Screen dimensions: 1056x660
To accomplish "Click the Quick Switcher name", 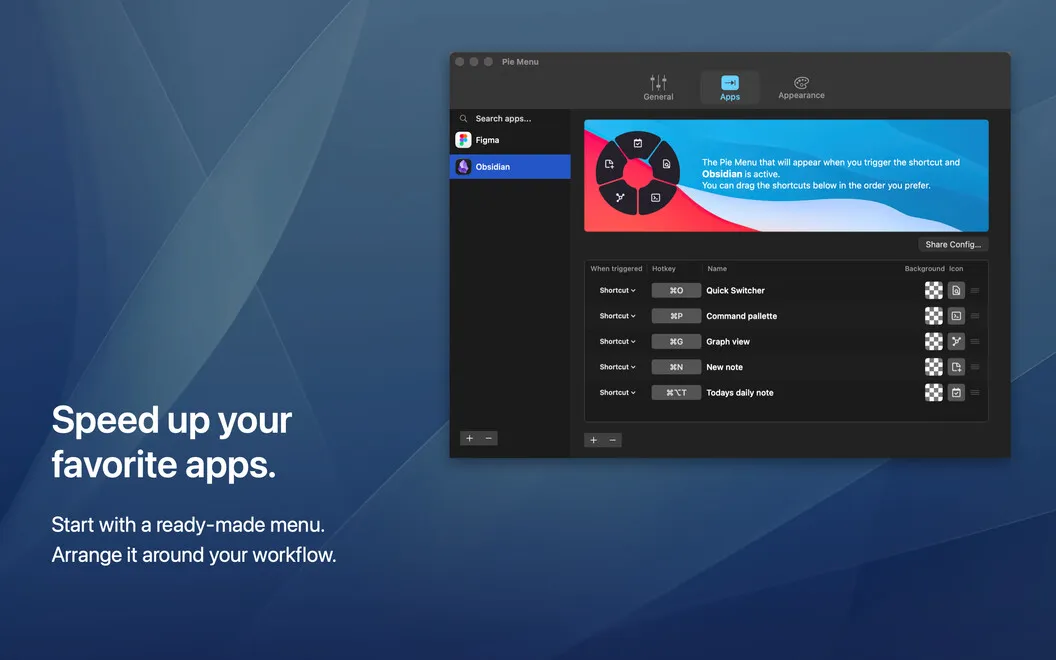I will pyautogui.click(x=735, y=291).
